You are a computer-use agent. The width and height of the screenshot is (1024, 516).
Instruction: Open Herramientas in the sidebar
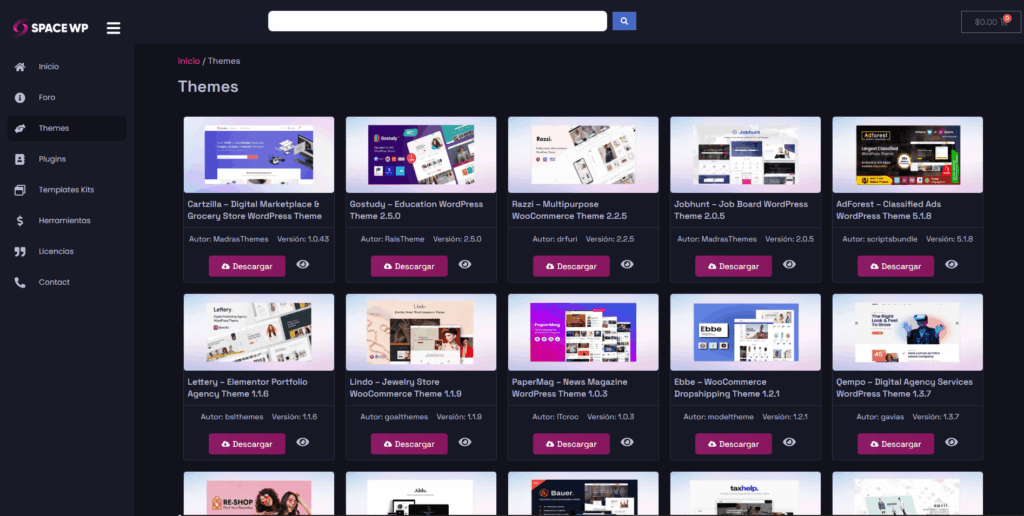point(65,221)
